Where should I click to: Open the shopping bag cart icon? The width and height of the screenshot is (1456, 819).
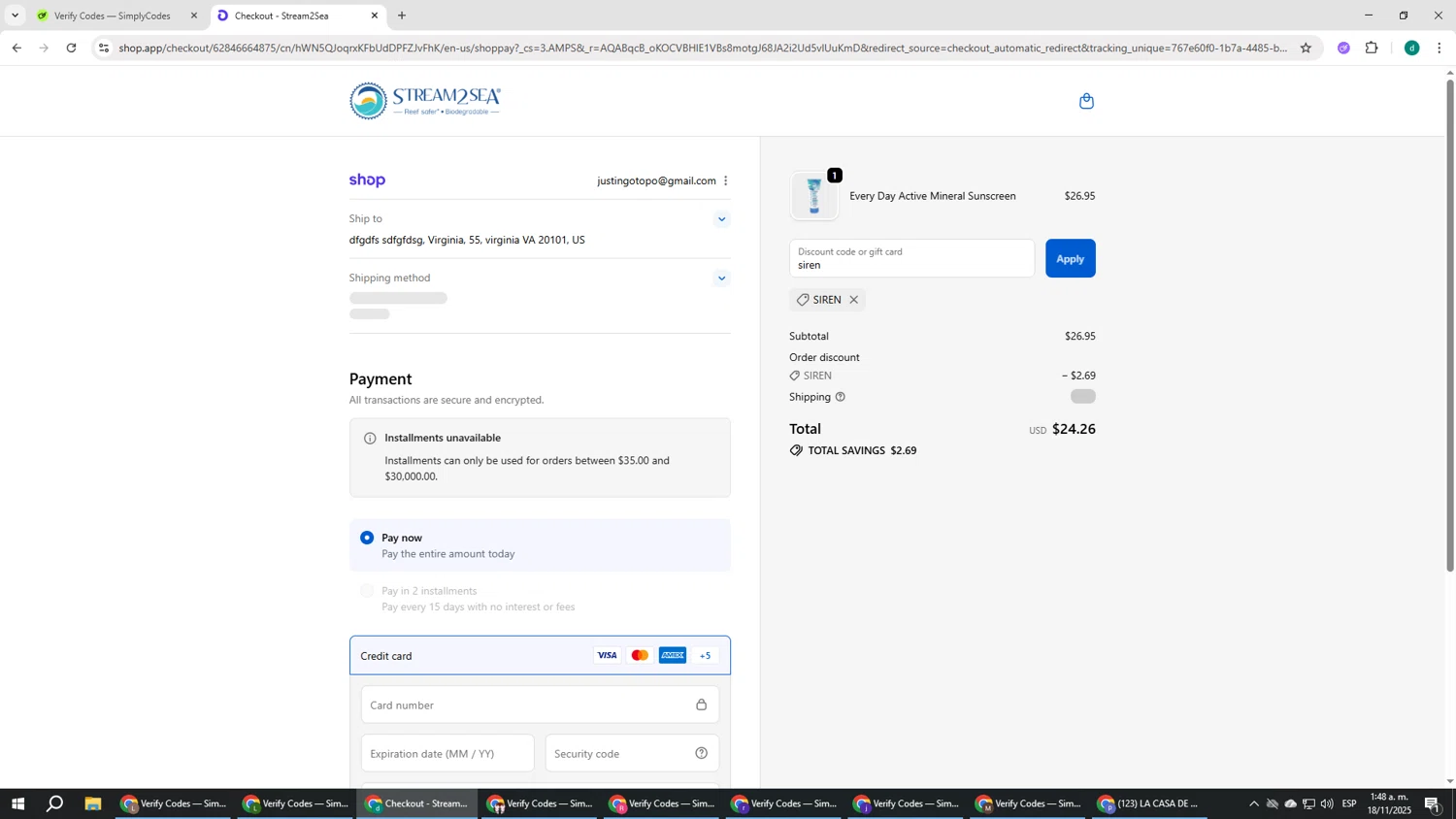coord(1086,101)
